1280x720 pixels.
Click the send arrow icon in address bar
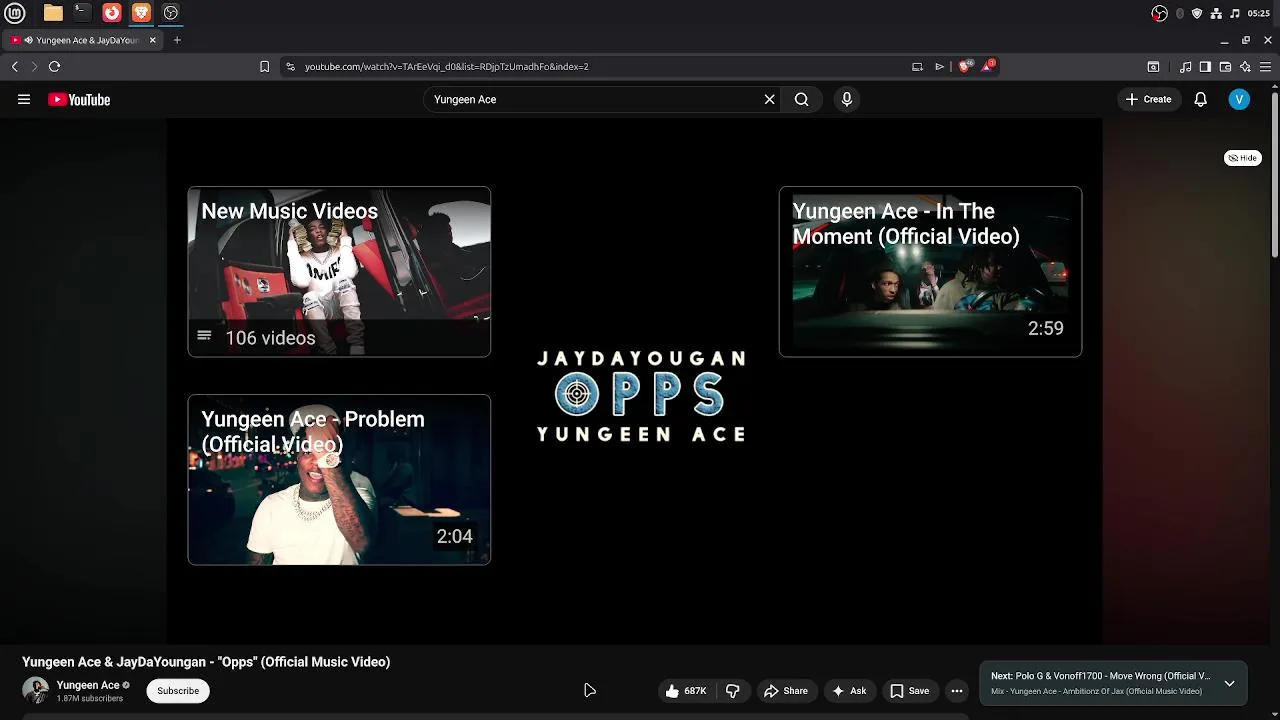click(x=940, y=66)
